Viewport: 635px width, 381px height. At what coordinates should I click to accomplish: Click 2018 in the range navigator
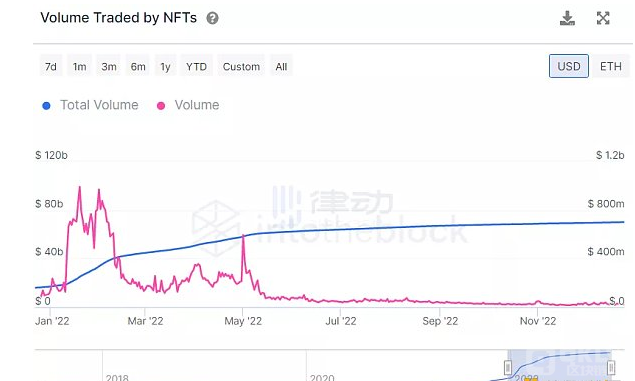point(117,377)
